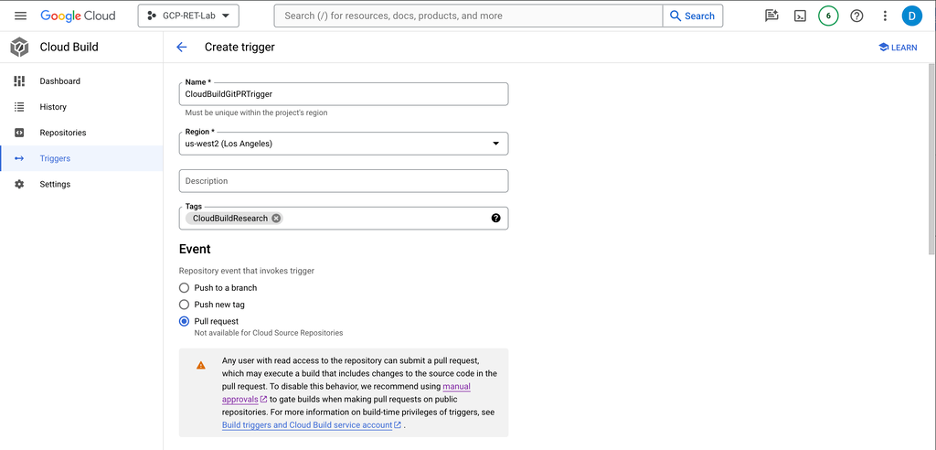Open the LEARN panel
The image size is (936, 450).
pos(898,47)
